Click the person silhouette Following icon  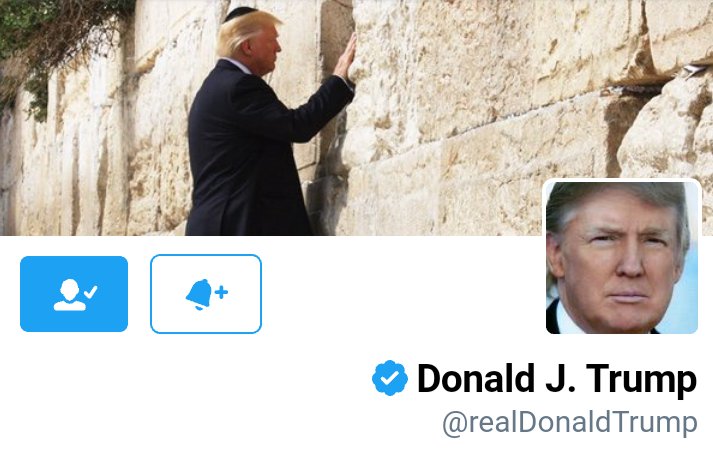[70, 295]
